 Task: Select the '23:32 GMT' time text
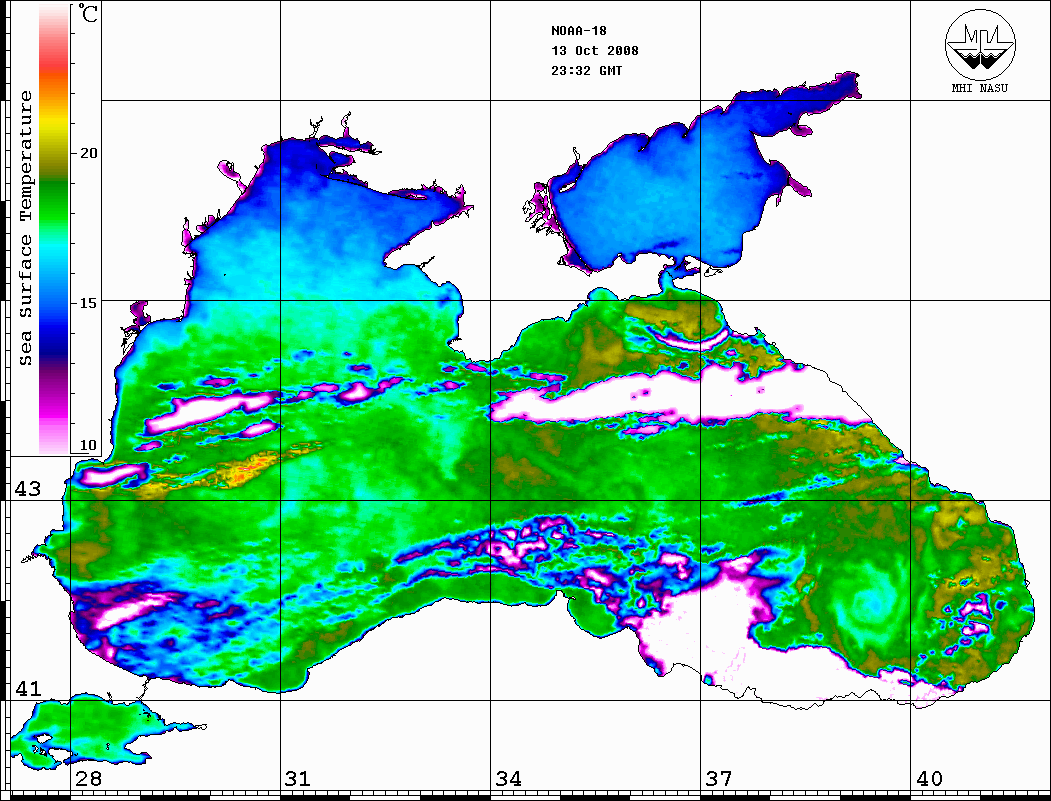coord(587,70)
